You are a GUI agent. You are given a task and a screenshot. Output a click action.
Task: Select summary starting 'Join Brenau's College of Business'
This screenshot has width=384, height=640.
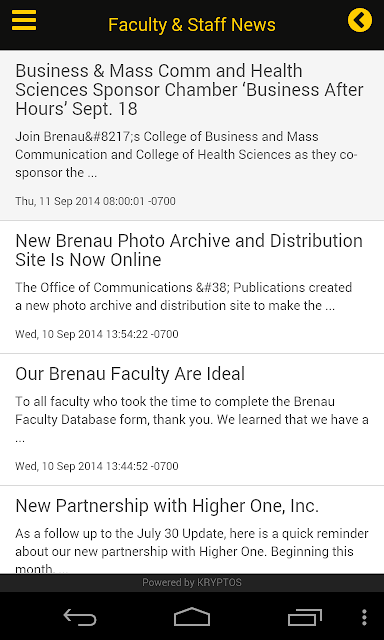tap(186, 154)
